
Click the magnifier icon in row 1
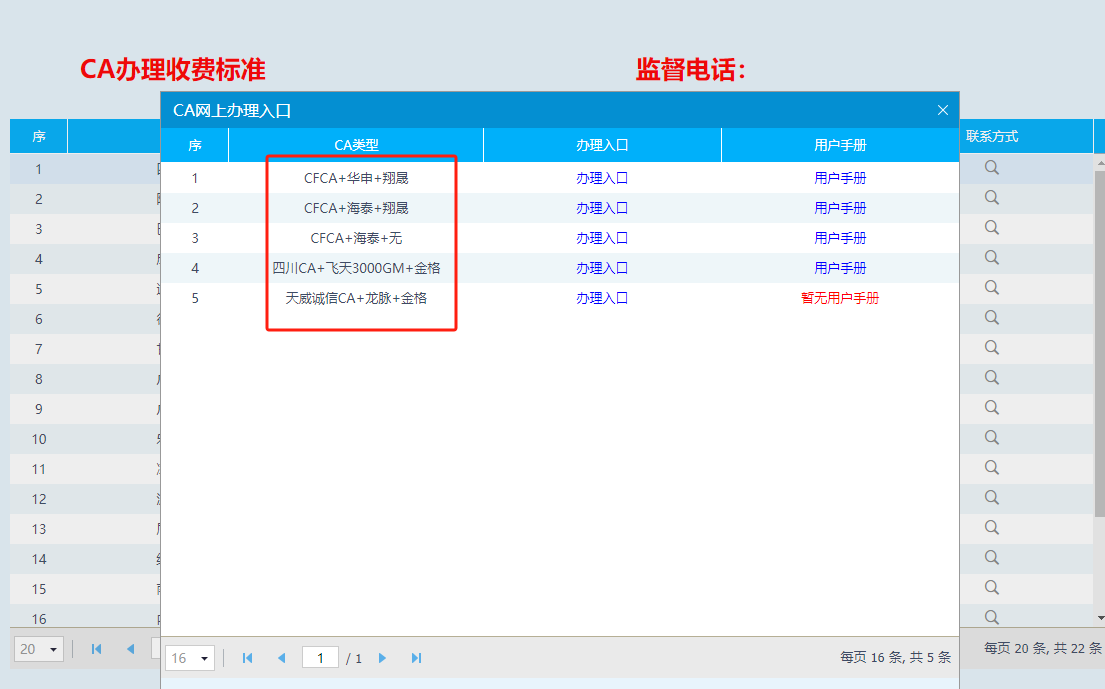tap(992, 168)
